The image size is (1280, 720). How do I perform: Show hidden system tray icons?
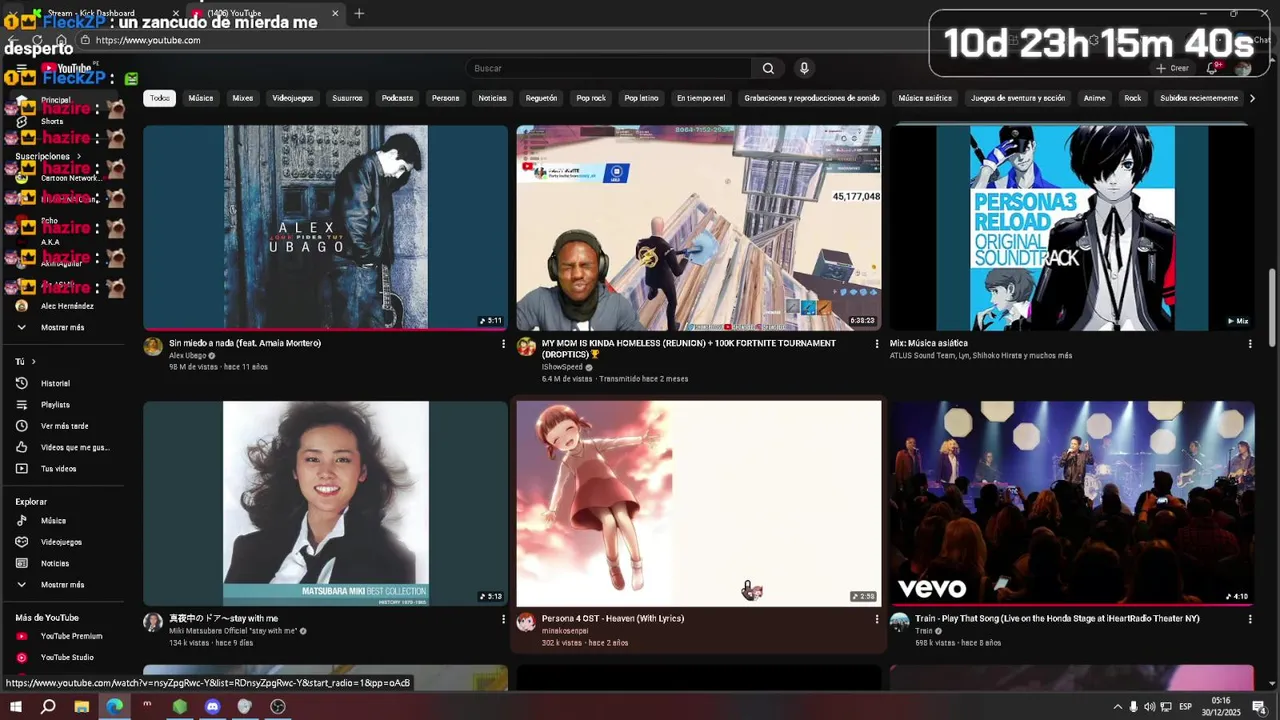[1117, 707]
